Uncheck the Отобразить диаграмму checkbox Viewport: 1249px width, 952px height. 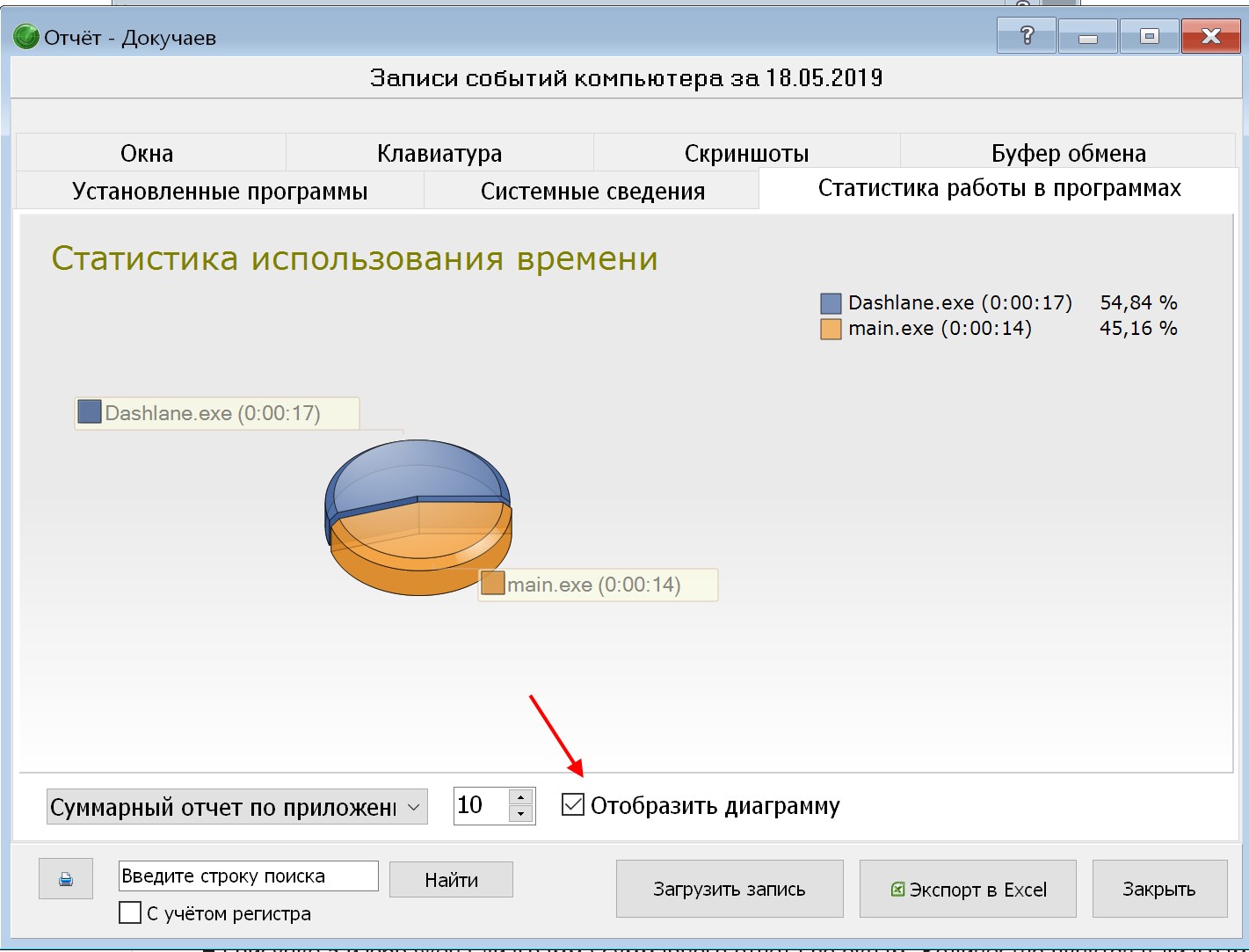click(x=572, y=804)
